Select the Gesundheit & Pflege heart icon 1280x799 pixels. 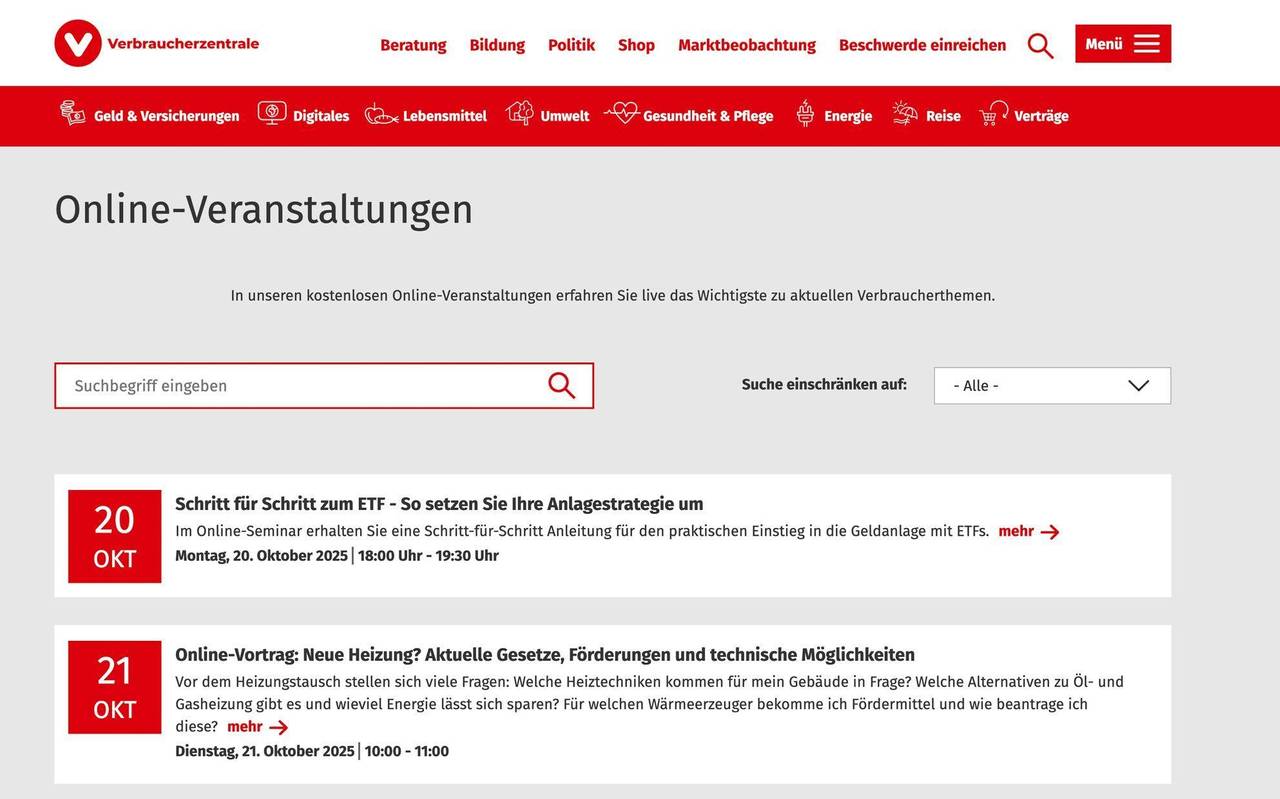623,113
